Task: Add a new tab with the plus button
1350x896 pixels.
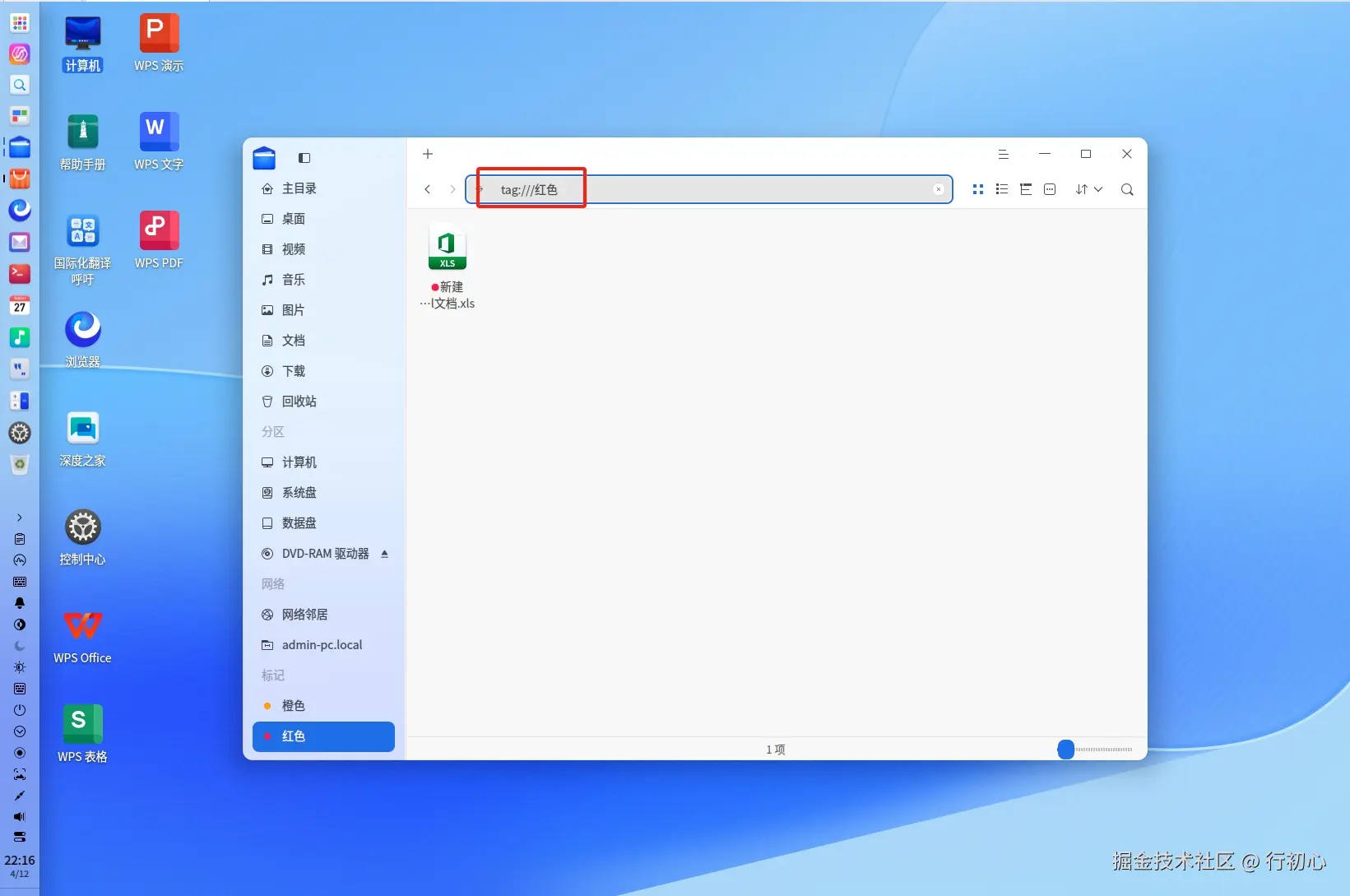Action: (428, 154)
